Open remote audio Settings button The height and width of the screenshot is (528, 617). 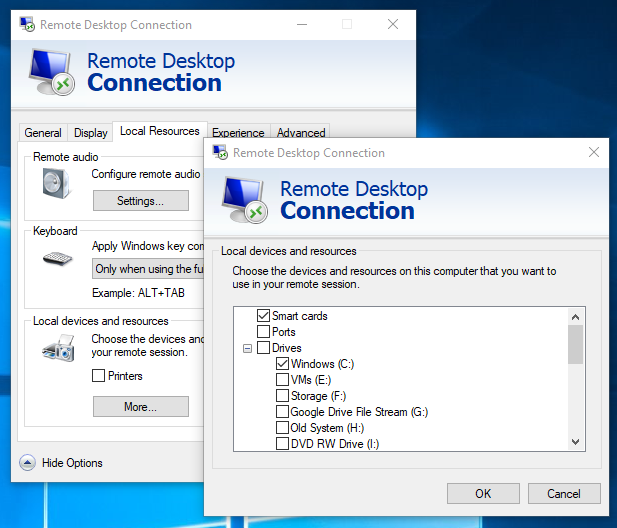point(141,201)
